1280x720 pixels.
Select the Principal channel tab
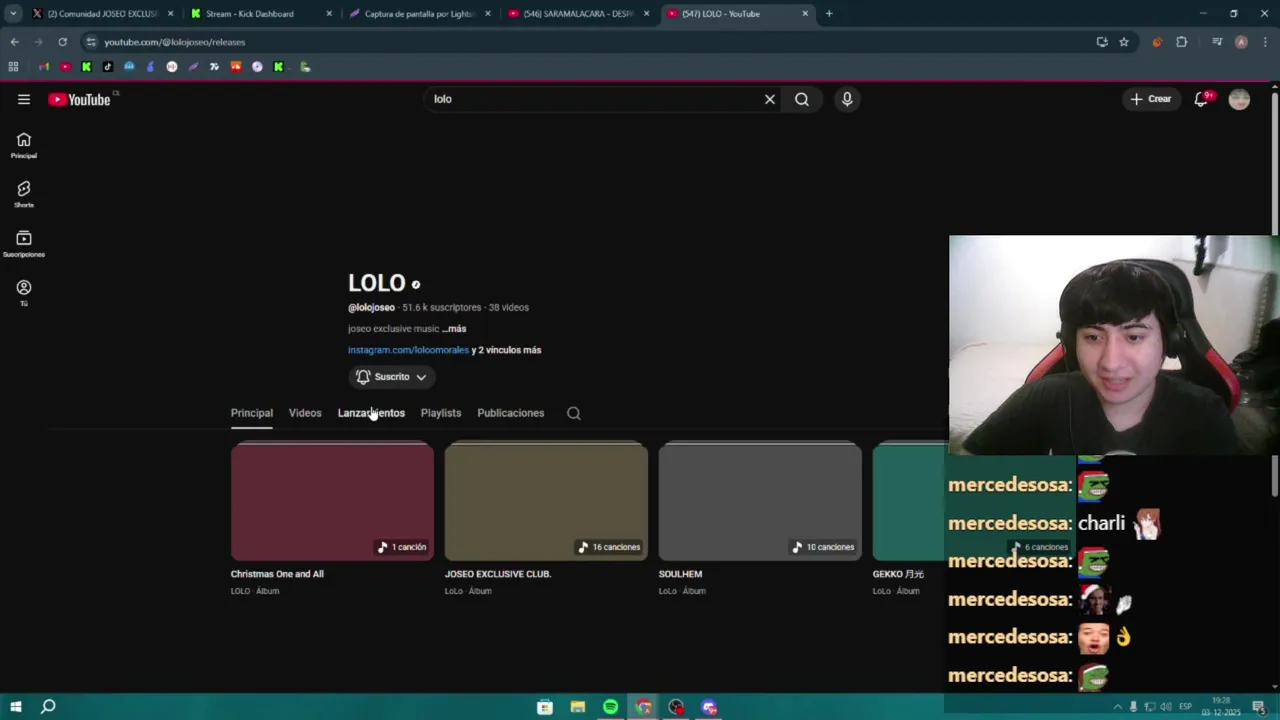(x=252, y=413)
